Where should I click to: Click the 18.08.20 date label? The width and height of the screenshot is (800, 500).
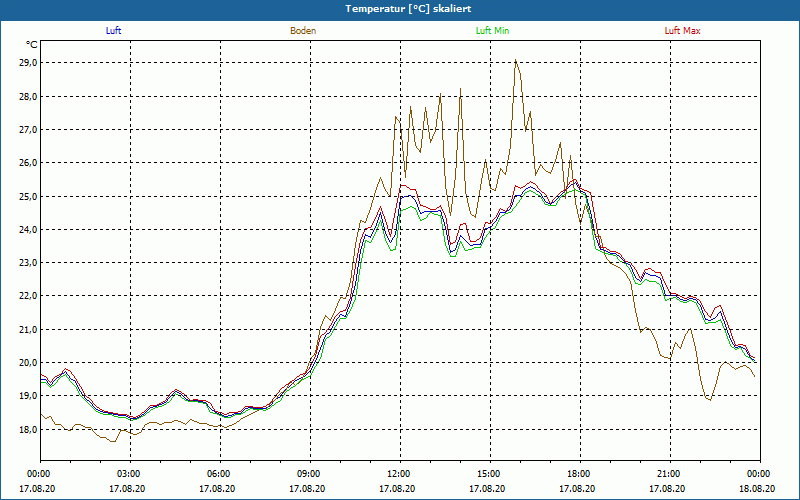pyautogui.click(x=757, y=489)
